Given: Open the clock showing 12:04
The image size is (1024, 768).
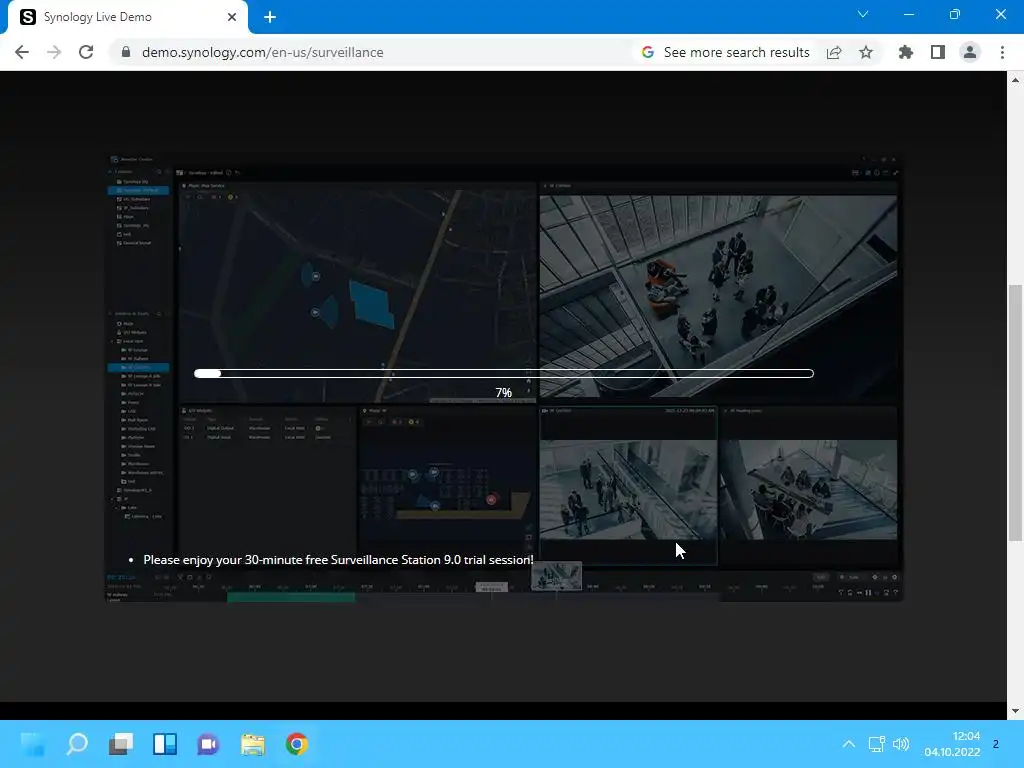Looking at the screenshot, I should pos(952,744).
